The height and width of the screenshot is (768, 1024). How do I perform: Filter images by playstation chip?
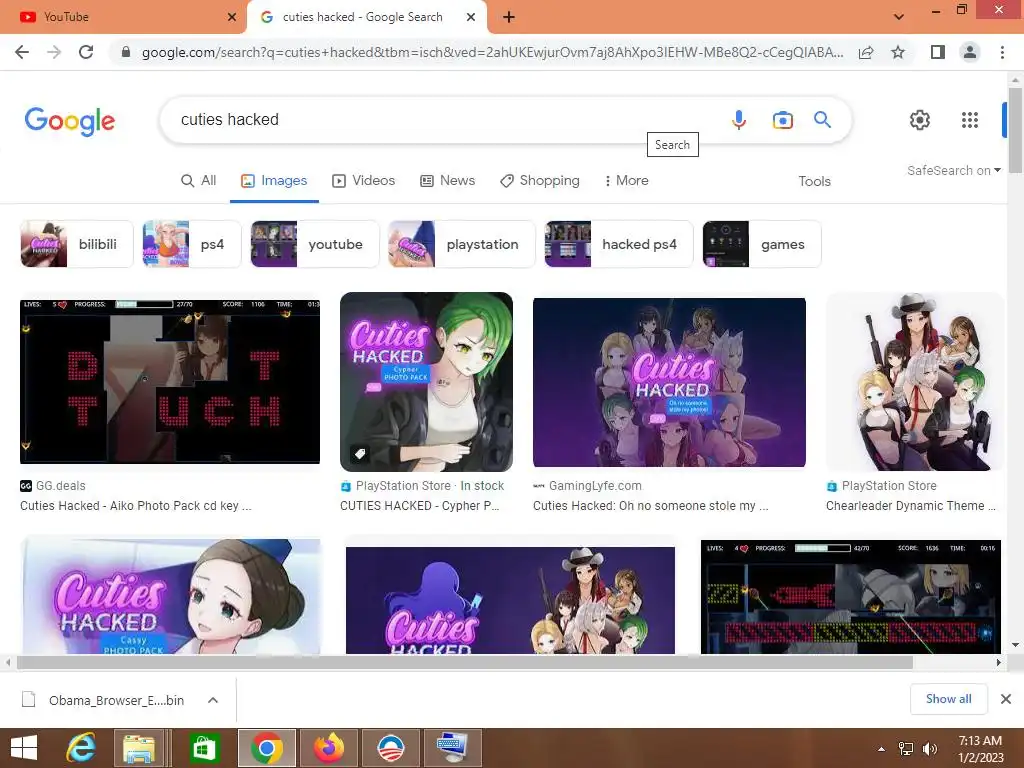tap(461, 244)
